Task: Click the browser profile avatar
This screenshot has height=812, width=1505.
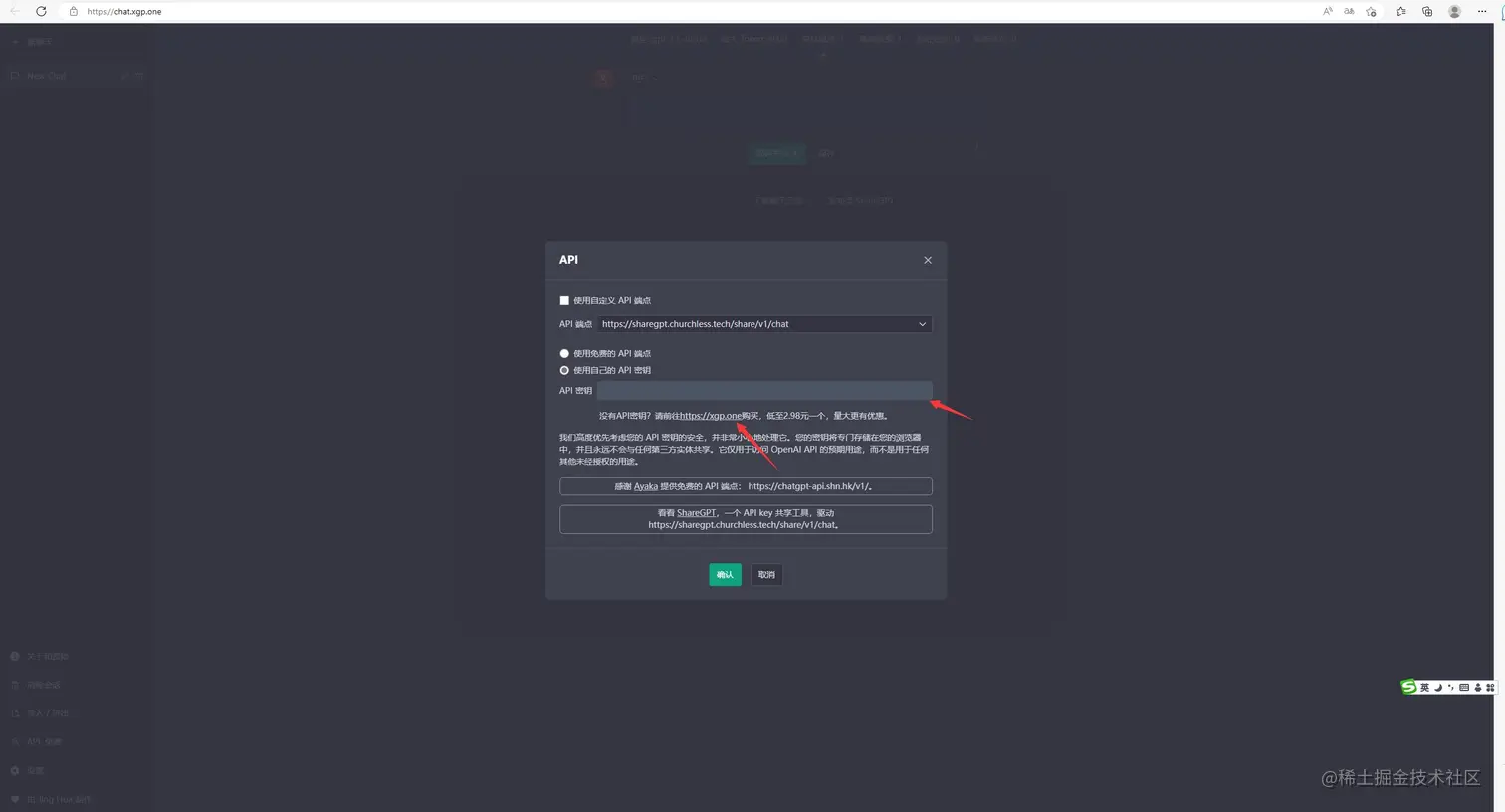Action: (1454, 11)
